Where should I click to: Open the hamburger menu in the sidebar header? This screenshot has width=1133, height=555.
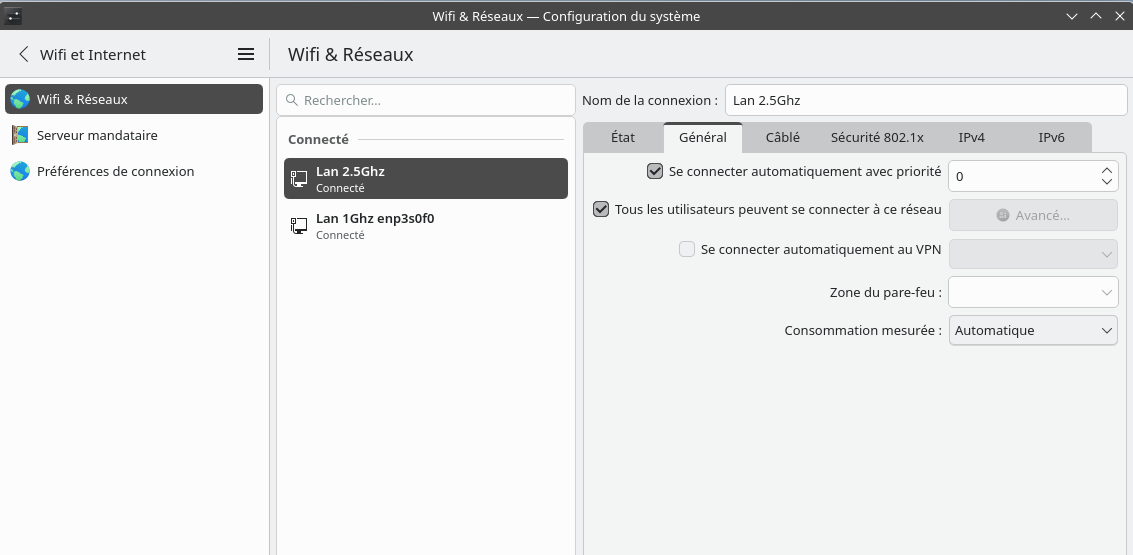click(x=246, y=55)
